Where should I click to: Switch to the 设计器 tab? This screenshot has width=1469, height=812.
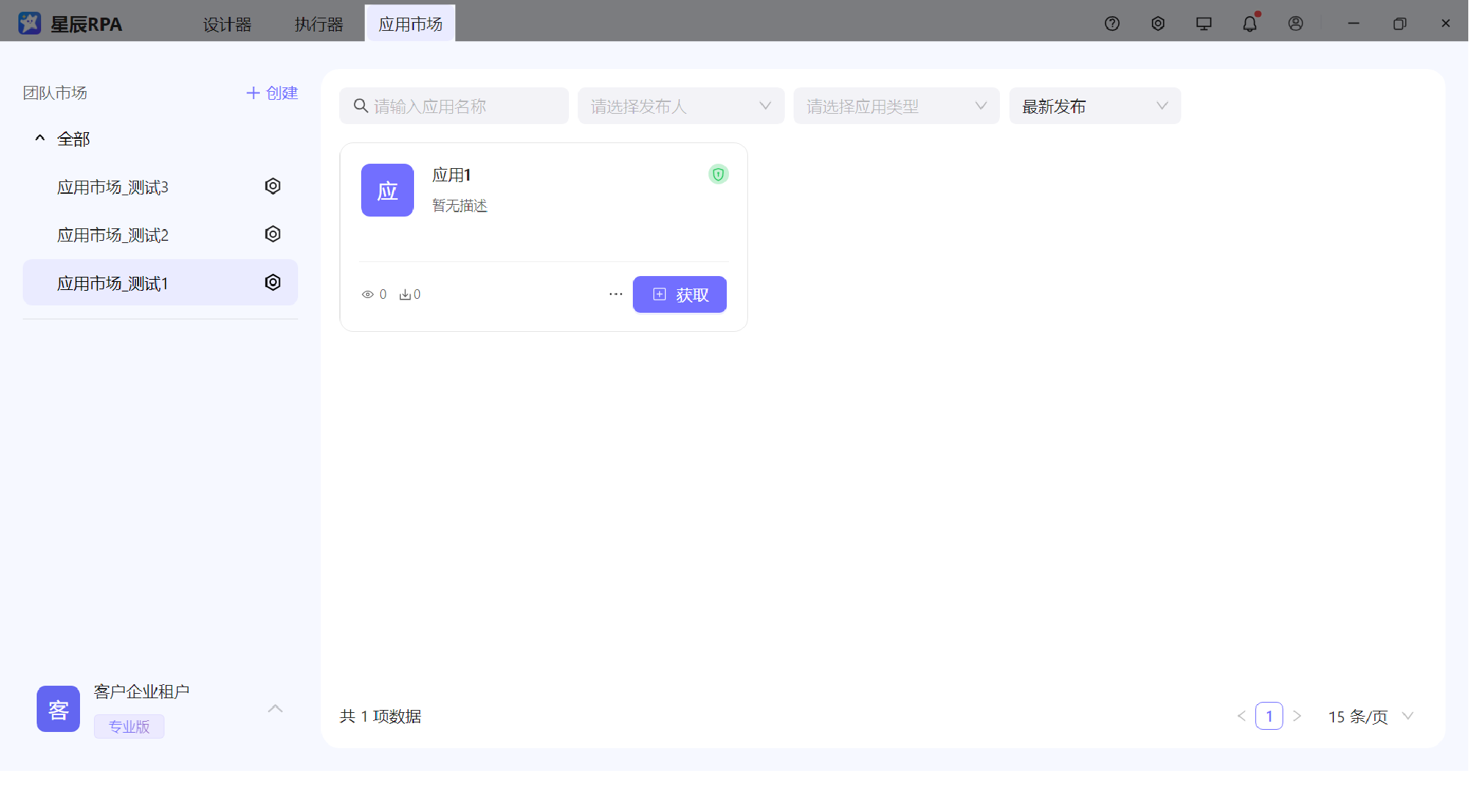click(x=228, y=23)
